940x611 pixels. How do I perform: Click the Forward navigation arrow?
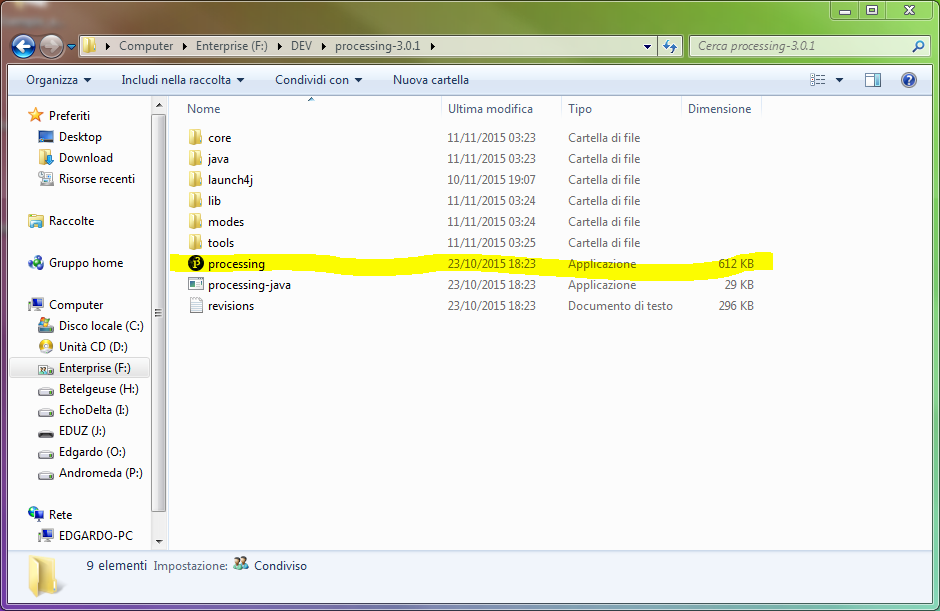tap(52, 46)
